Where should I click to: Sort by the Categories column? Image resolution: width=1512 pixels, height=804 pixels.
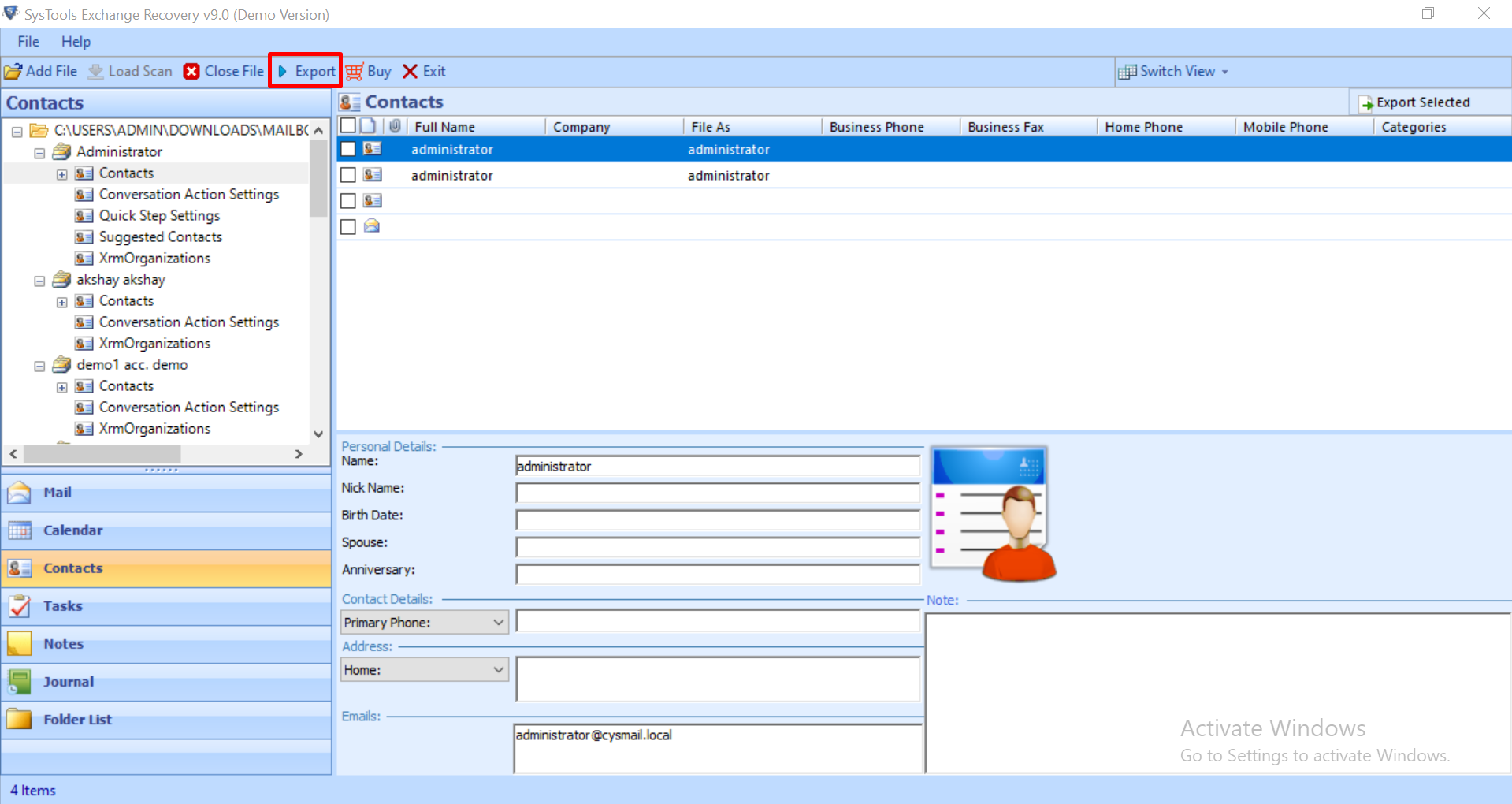click(x=1443, y=127)
